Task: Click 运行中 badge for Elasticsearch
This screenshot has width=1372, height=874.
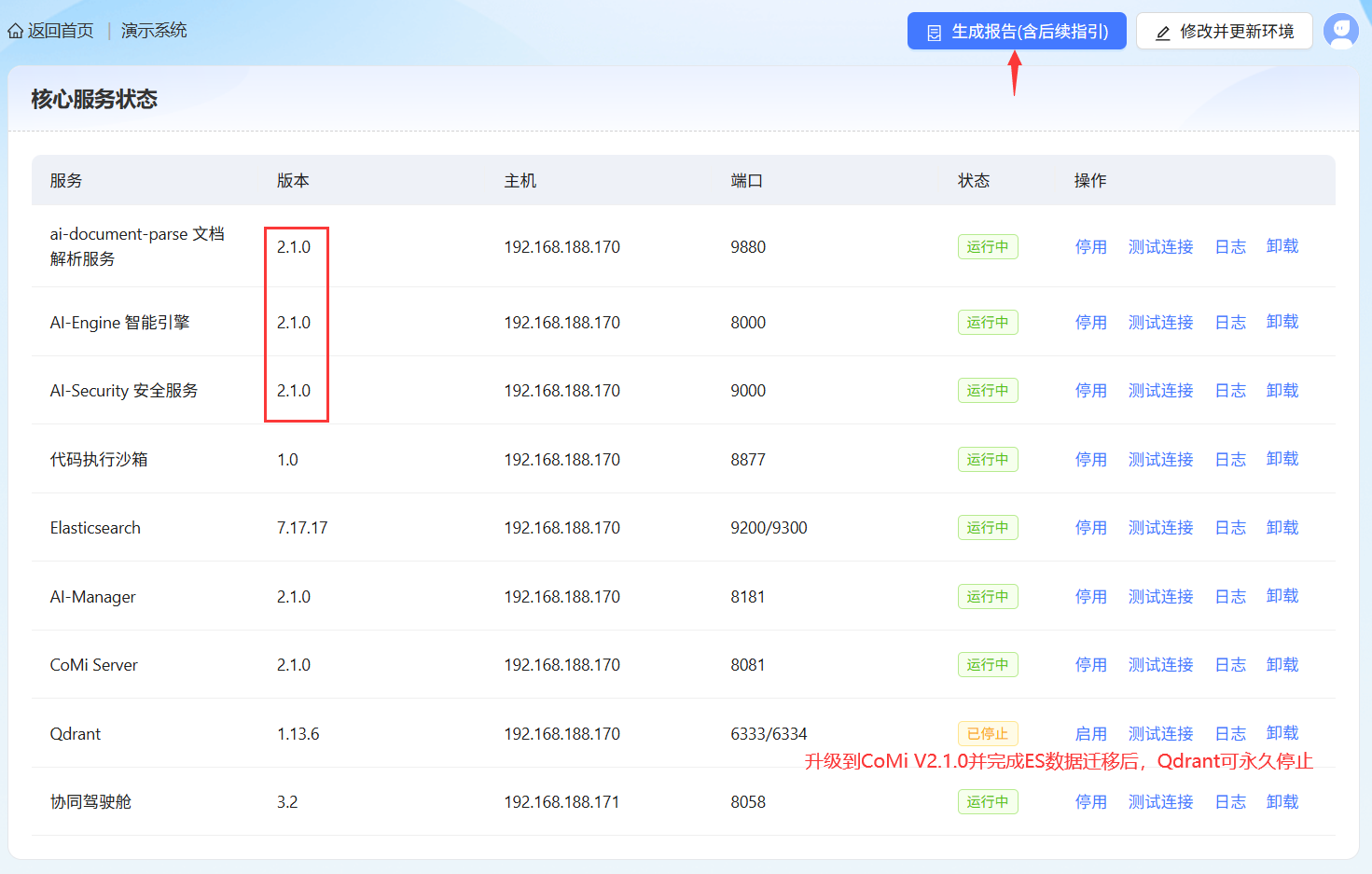Action: [x=988, y=527]
